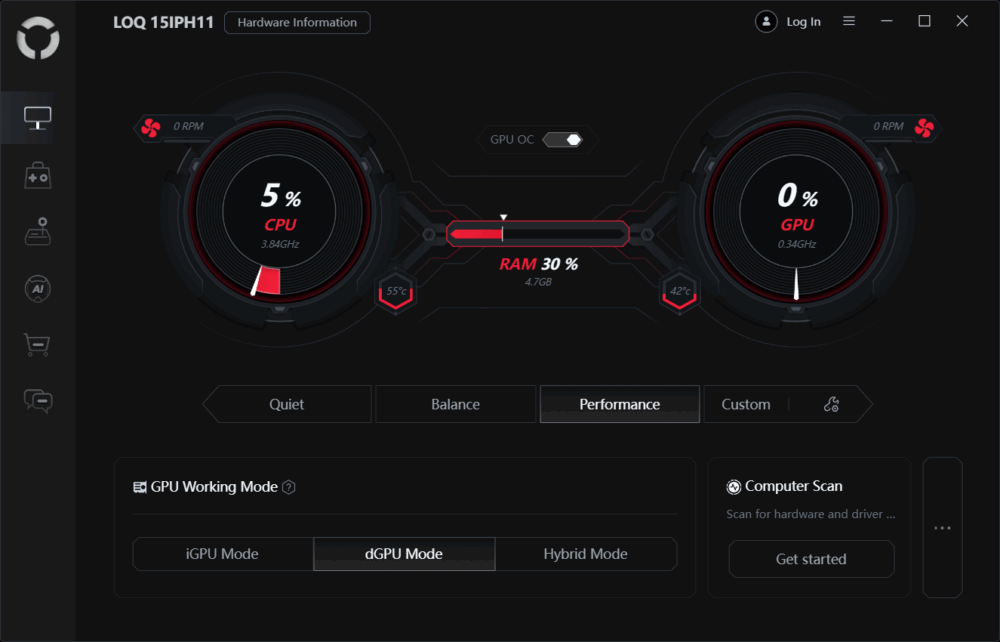This screenshot has width=1000, height=642.
Task: Open the joystick peripherals sidebar icon
Action: pos(38,231)
